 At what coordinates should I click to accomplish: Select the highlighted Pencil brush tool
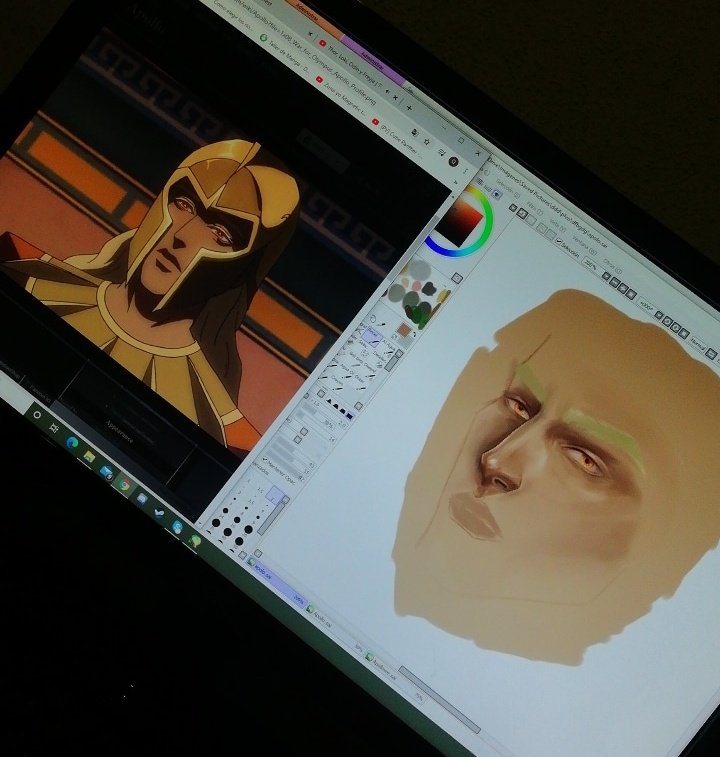click(x=372, y=335)
